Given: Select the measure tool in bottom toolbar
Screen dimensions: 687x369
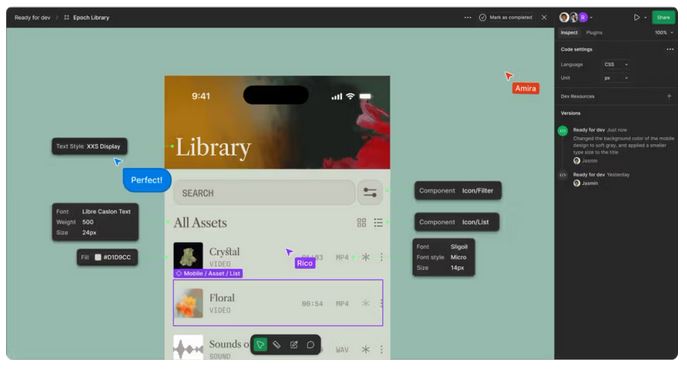Looking at the screenshot, I should [x=277, y=345].
